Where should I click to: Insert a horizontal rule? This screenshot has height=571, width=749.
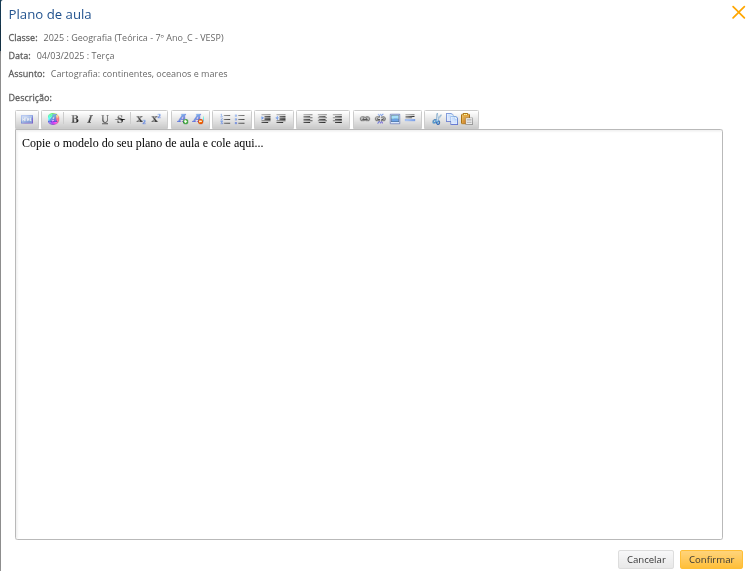point(410,119)
